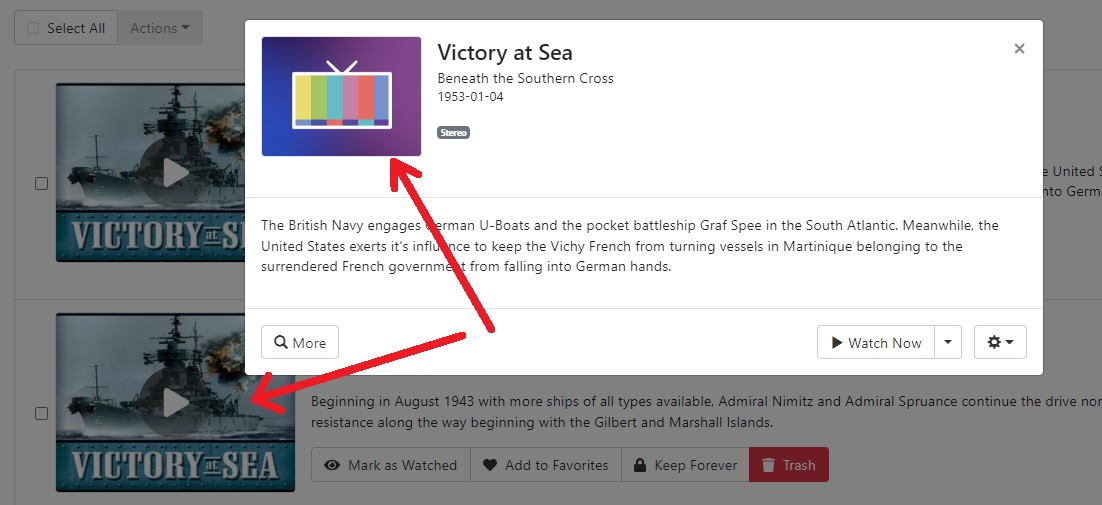Open the gear settings dropdown
This screenshot has height=505, width=1102.
[1000, 343]
